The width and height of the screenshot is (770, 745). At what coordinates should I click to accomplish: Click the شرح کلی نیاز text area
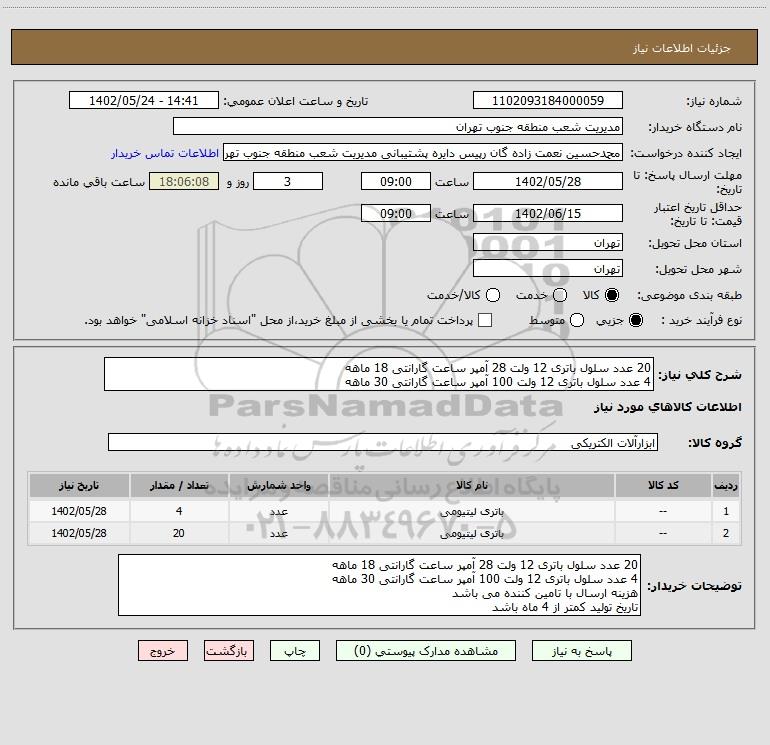click(x=378, y=374)
